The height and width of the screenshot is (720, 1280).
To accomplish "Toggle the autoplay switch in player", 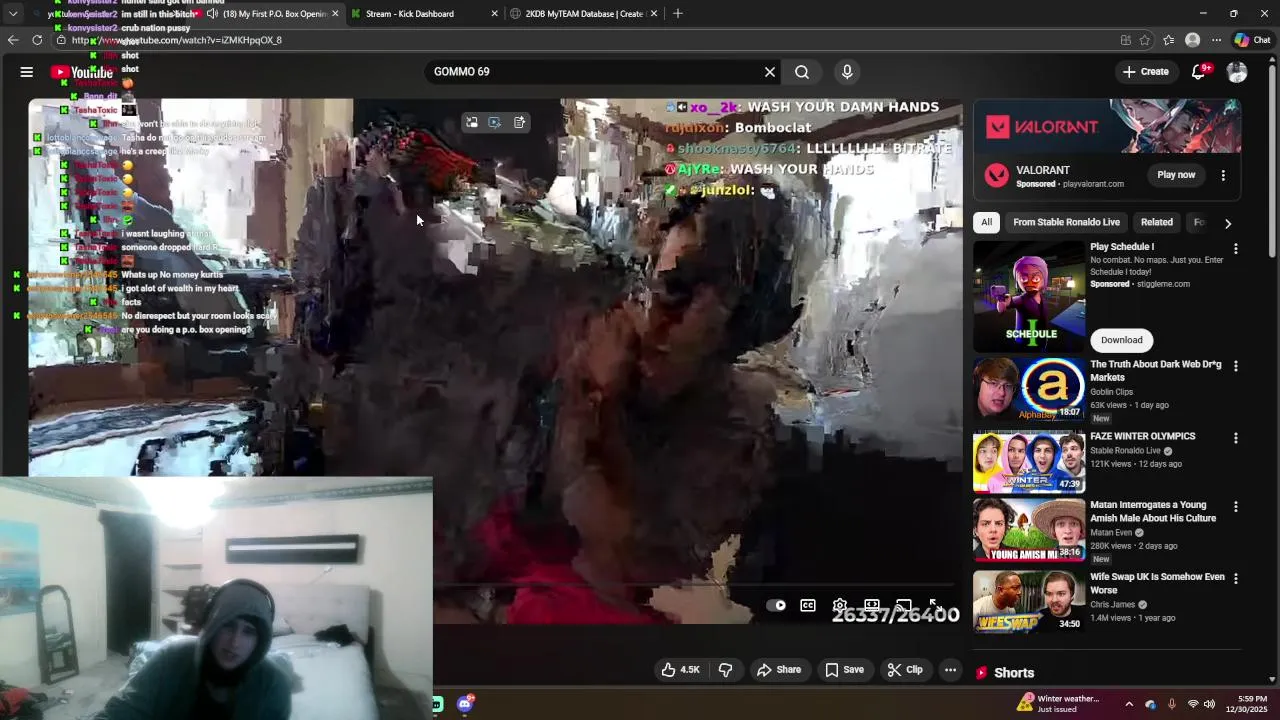I will 776,605.
